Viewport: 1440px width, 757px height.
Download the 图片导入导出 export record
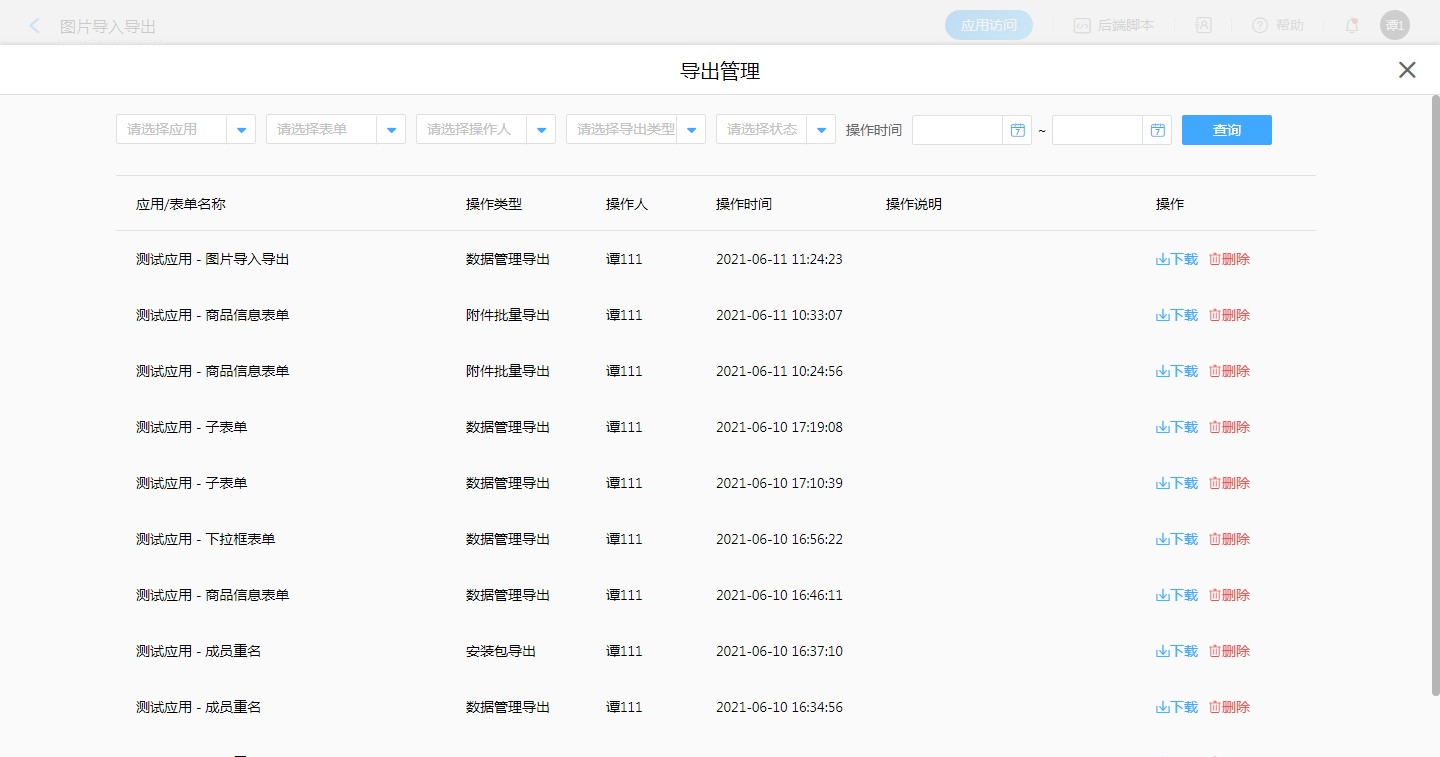pos(1177,259)
